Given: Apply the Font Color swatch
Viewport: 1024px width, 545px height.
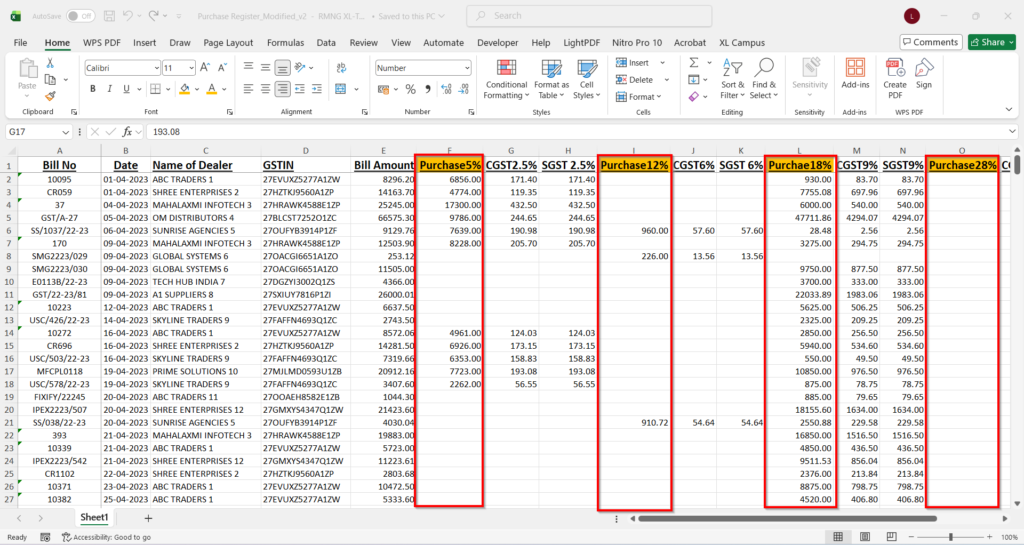Looking at the screenshot, I should [x=212, y=89].
